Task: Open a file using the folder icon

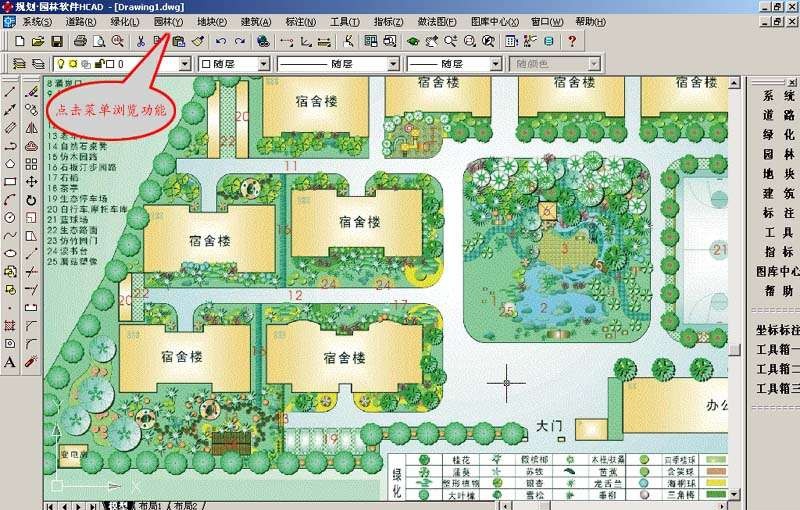Action: tap(38, 41)
